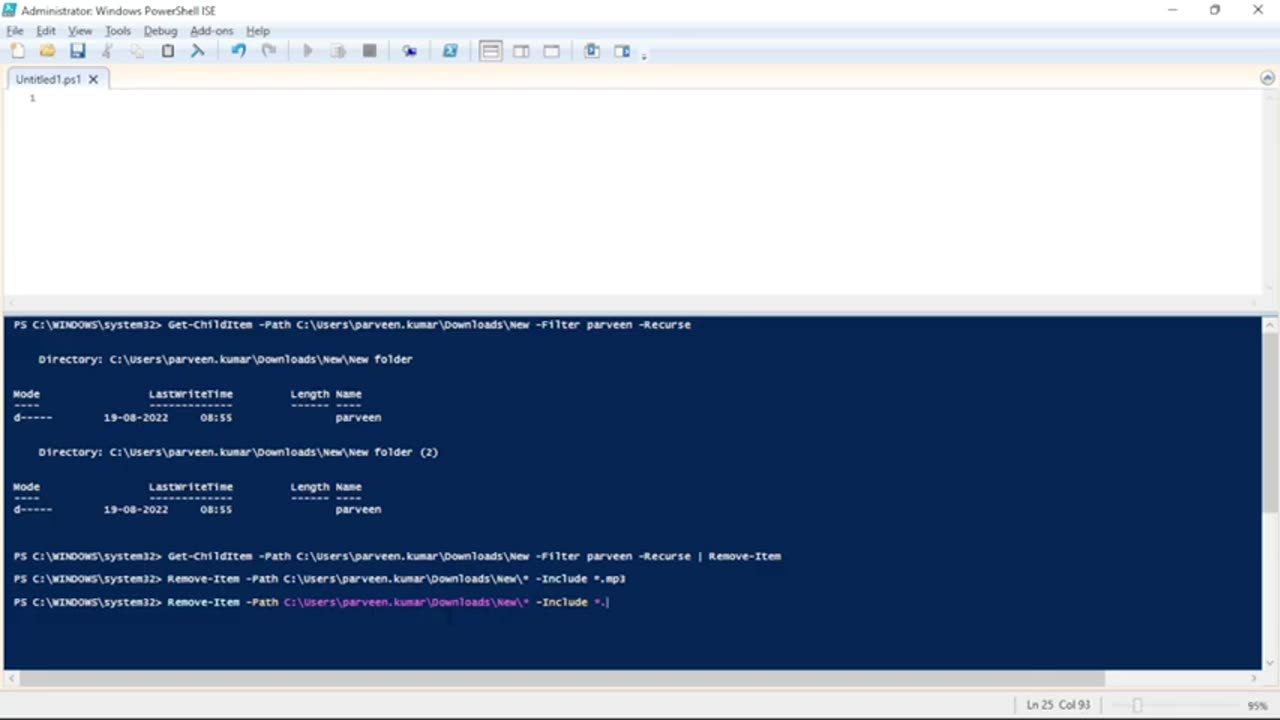
Task: Restore down the PowerShell ISE window
Action: pos(1215,10)
